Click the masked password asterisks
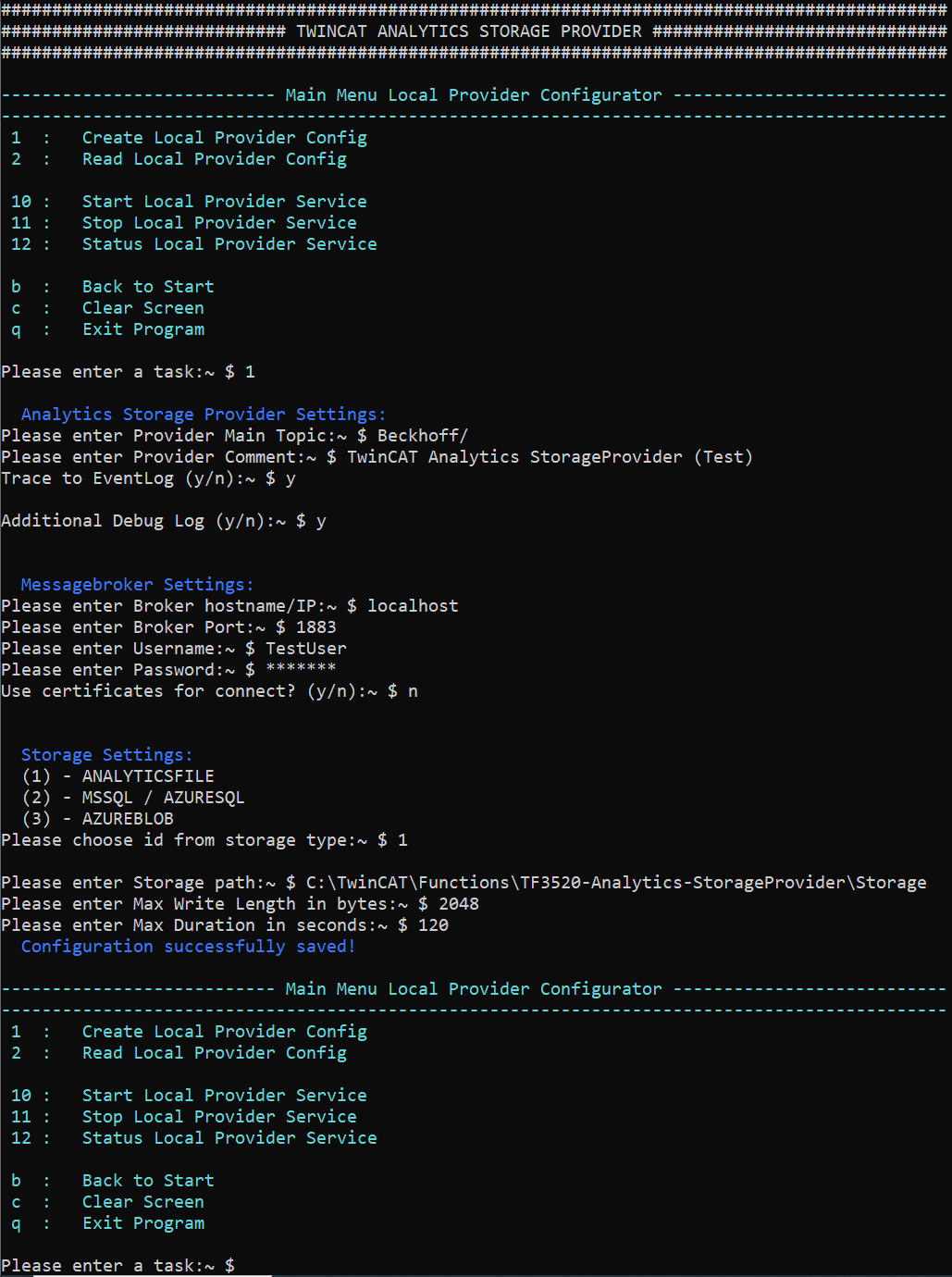Screen dimensions: 952x1277 click(301, 670)
